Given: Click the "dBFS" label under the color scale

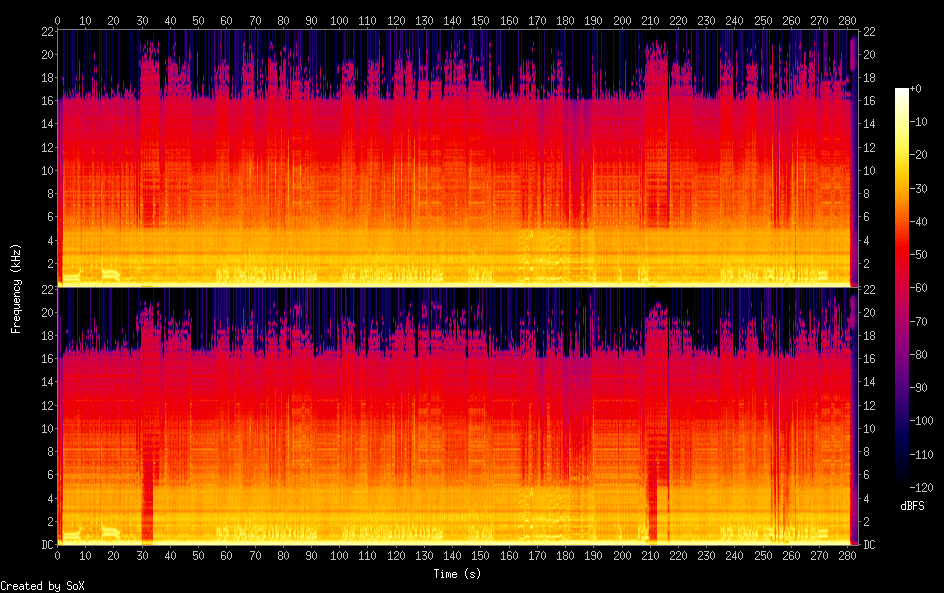Looking at the screenshot, I should point(911,507).
